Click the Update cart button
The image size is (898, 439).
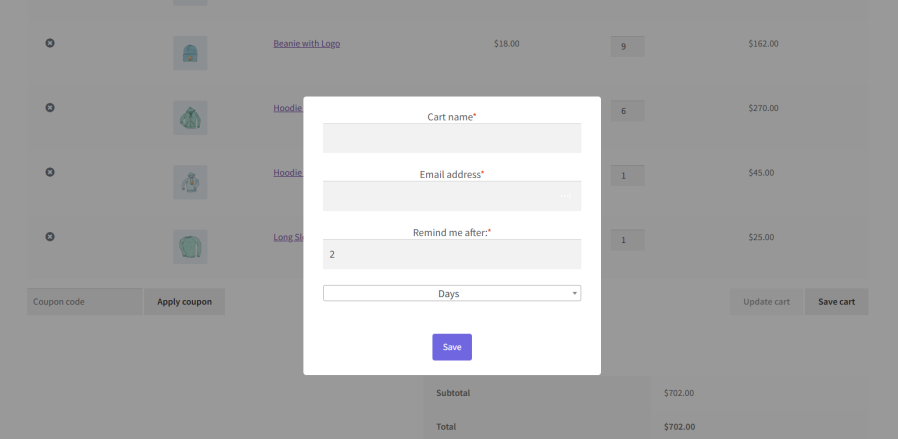(766, 302)
